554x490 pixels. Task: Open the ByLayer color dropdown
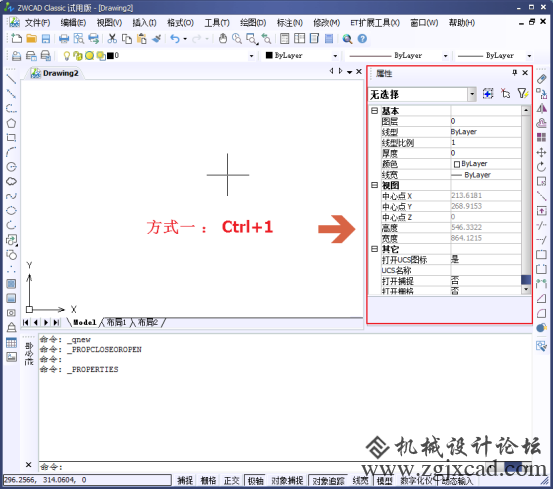(335, 56)
